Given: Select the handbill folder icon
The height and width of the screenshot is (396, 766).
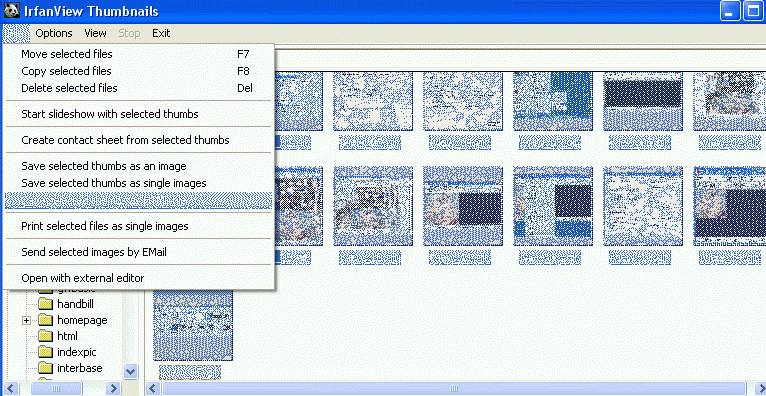Looking at the screenshot, I should point(45,304).
